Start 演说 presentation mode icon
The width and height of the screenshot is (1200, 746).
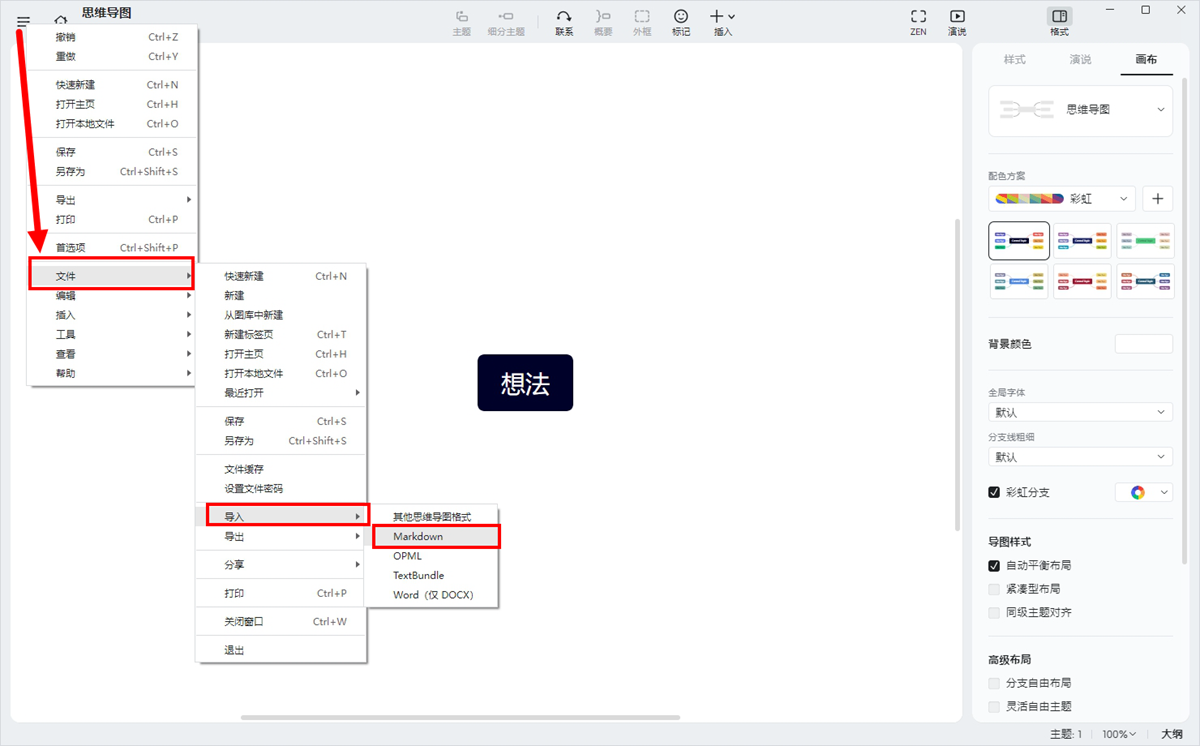[956, 16]
